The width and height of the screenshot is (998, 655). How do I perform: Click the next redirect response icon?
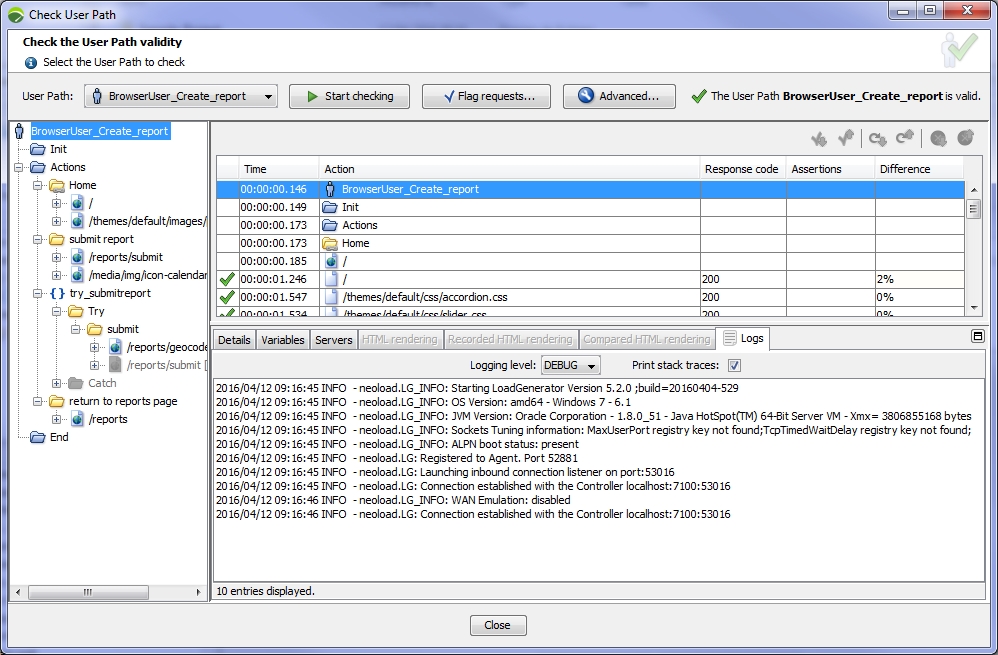tap(878, 139)
